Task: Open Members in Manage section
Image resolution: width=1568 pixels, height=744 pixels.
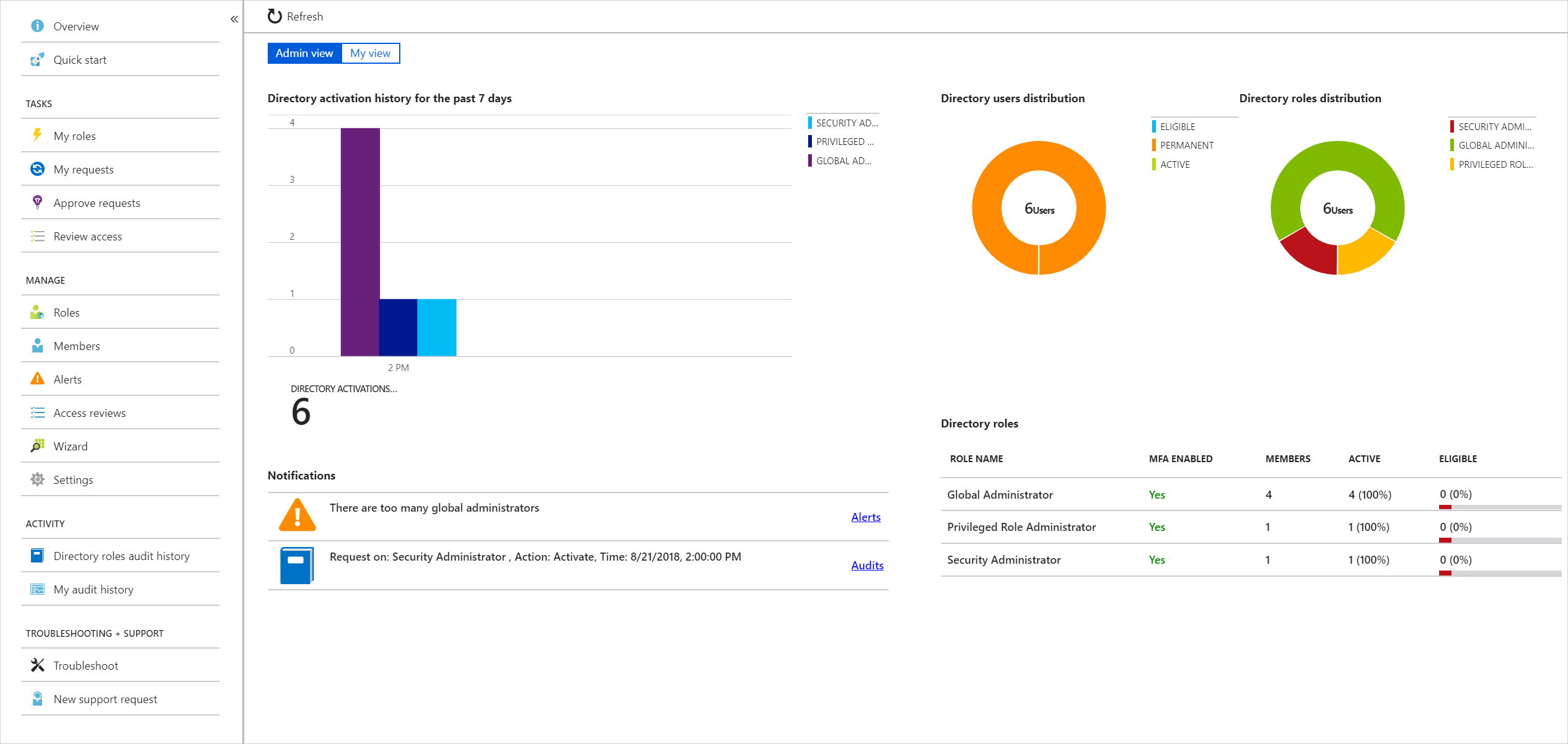Action: tap(76, 346)
